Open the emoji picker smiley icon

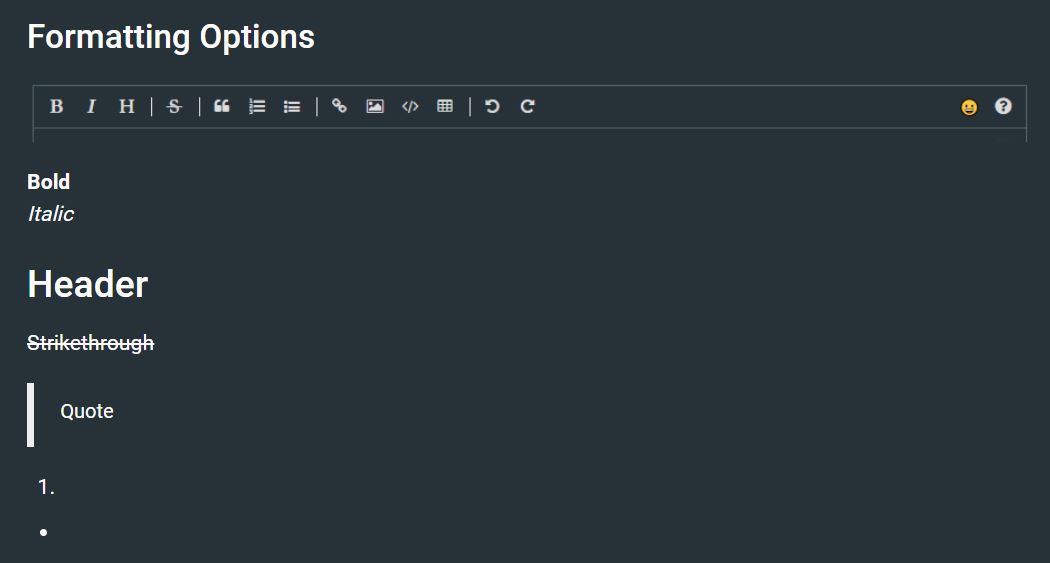click(x=969, y=107)
